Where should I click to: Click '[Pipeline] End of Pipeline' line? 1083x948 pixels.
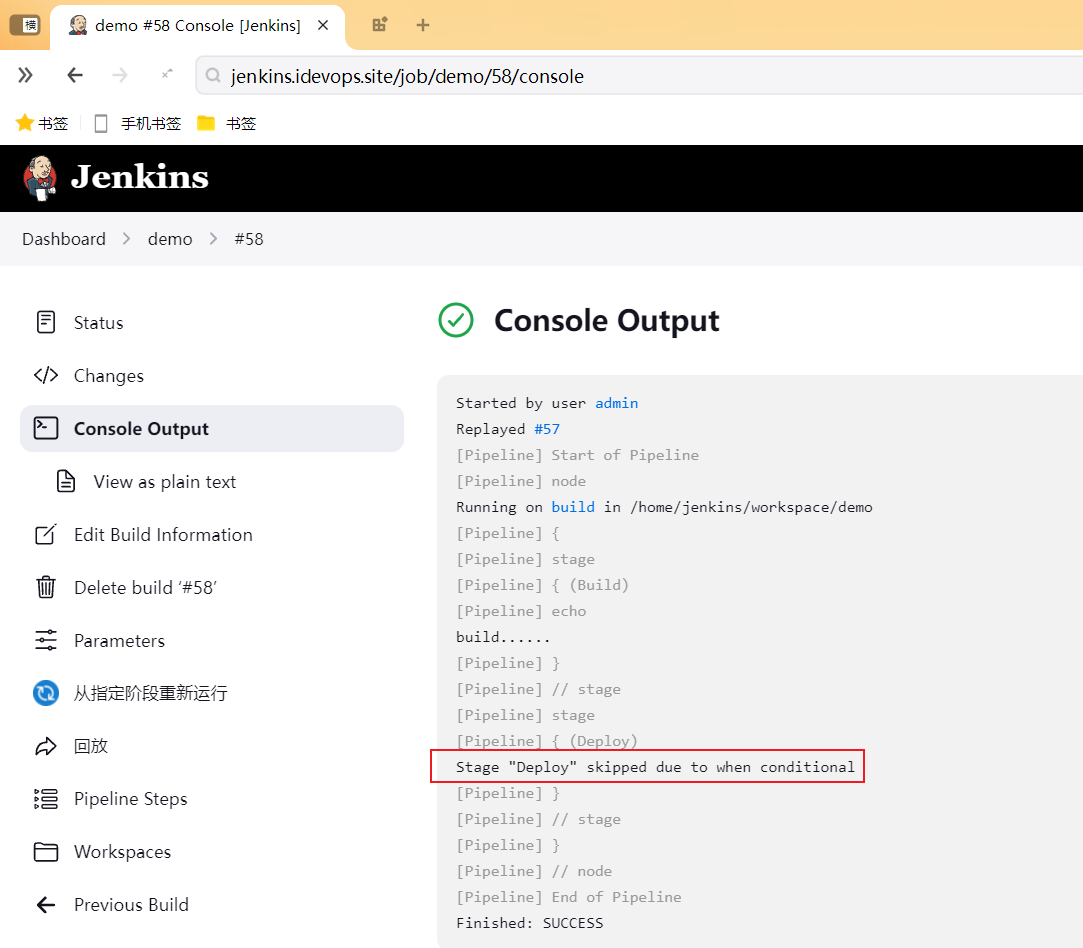(x=568, y=897)
